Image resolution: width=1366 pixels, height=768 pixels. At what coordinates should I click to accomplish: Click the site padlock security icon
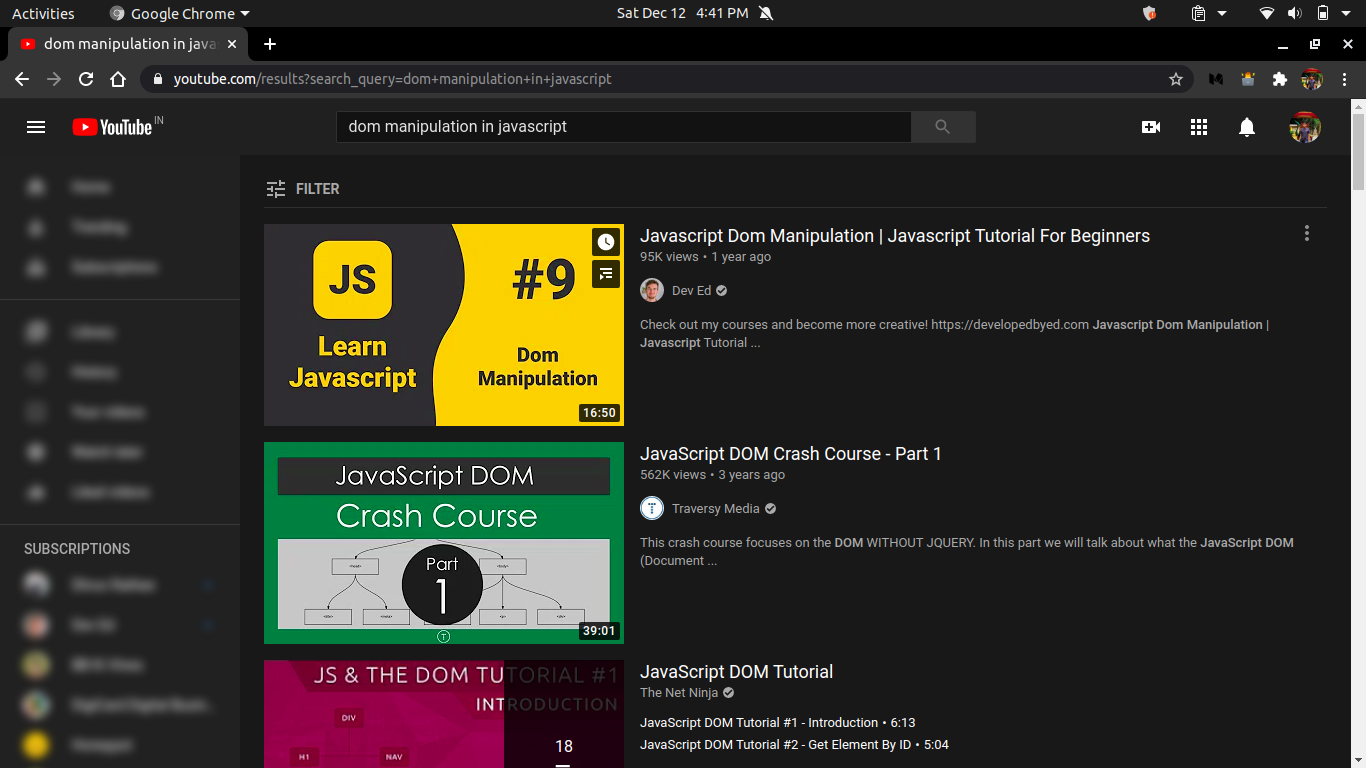(x=158, y=79)
